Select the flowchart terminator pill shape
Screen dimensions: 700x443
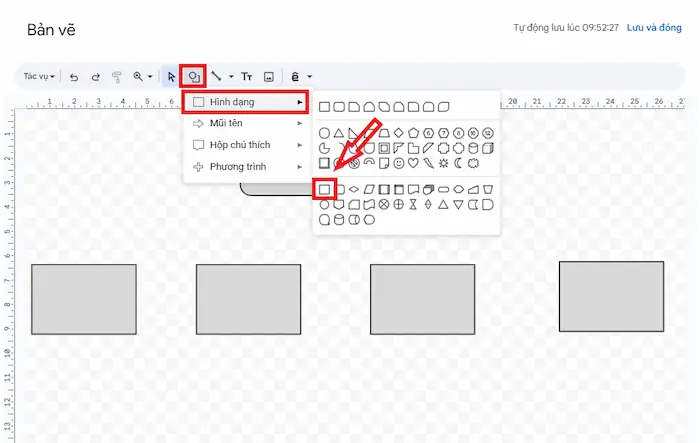[x=443, y=189]
